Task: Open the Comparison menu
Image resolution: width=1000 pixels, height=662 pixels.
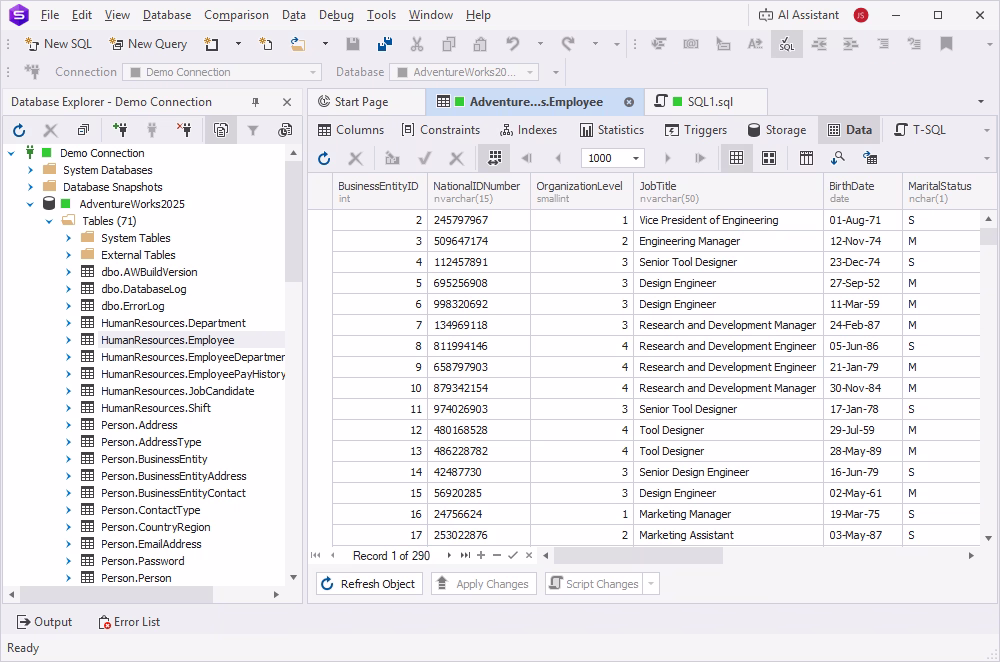Action: click(x=236, y=15)
